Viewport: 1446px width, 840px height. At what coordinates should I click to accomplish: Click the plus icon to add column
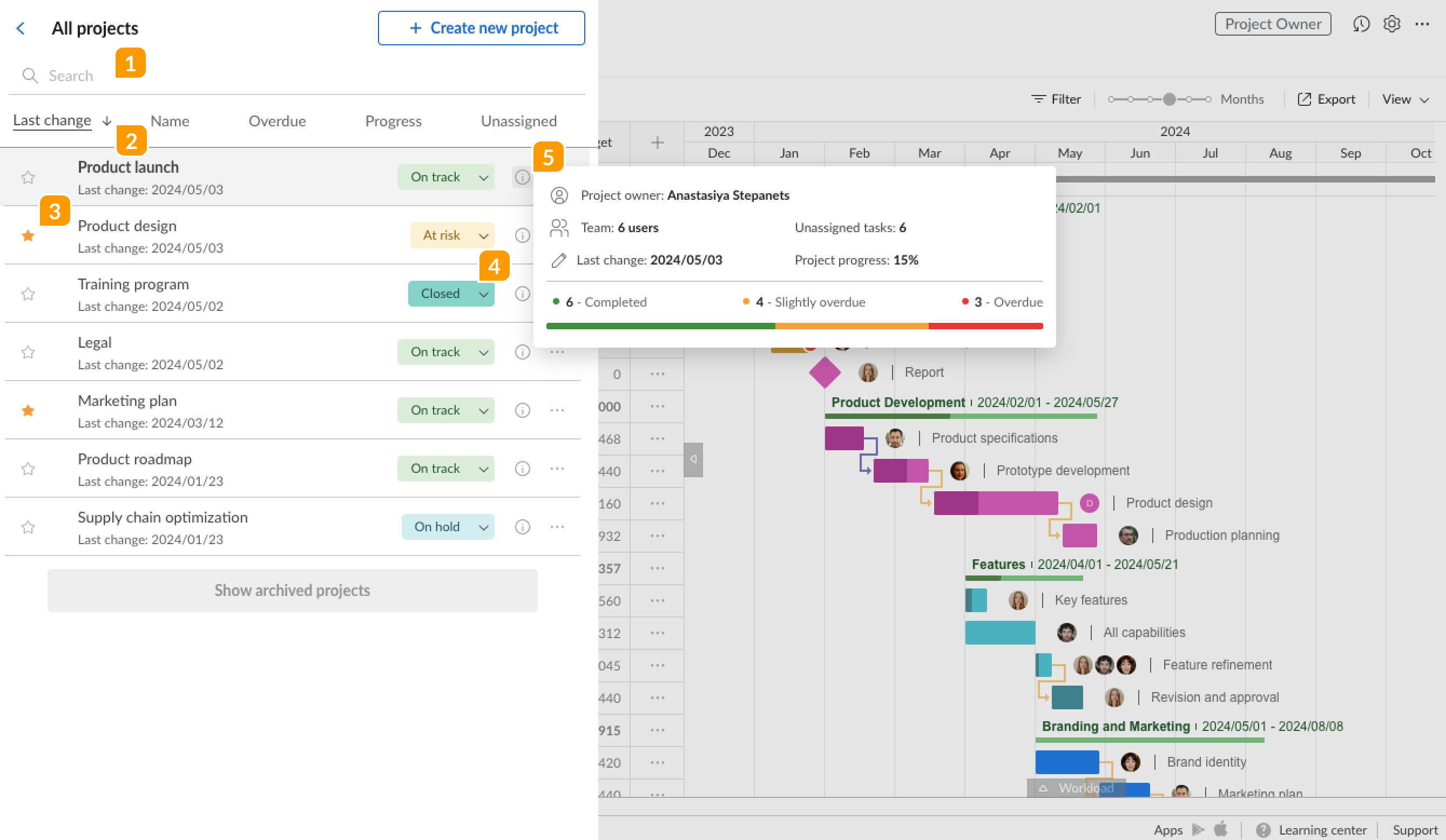point(657,143)
